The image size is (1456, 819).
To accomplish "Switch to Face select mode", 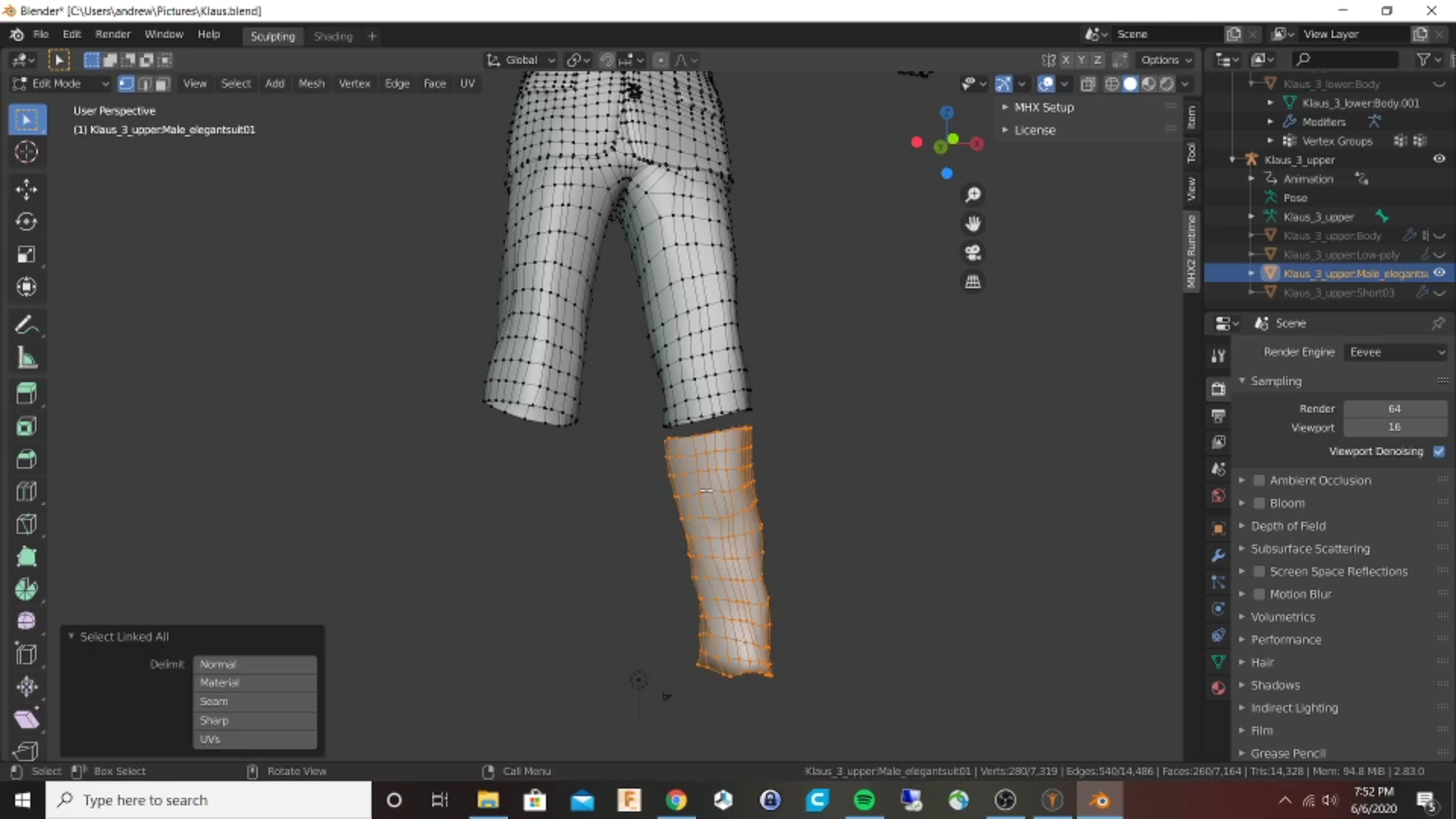I will point(162,83).
